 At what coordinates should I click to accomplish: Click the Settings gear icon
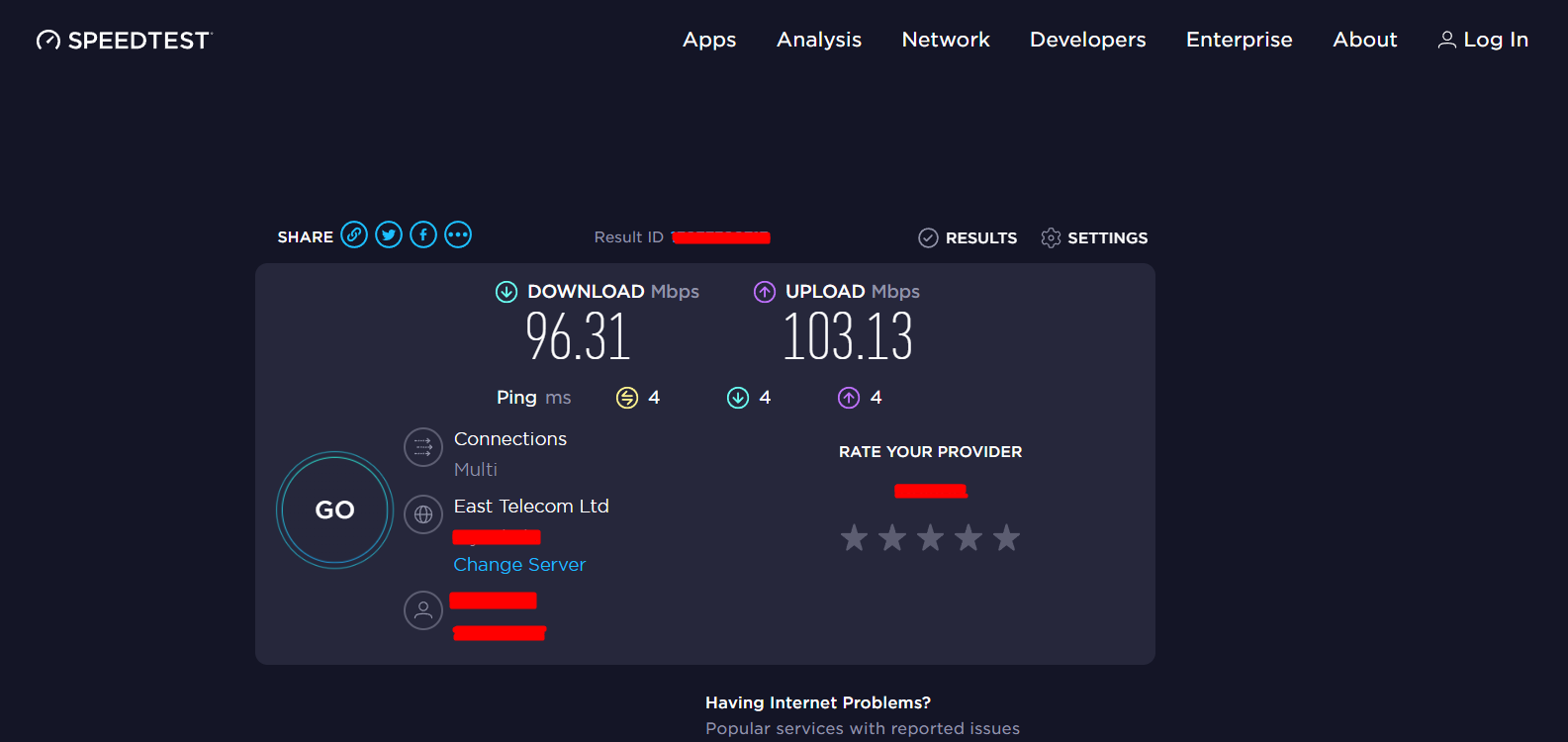(1051, 237)
